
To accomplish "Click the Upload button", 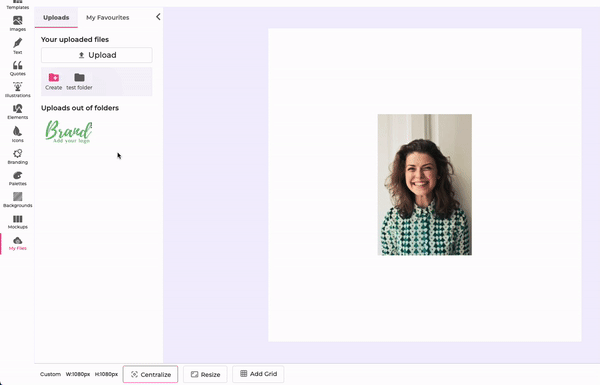I will [x=97, y=55].
